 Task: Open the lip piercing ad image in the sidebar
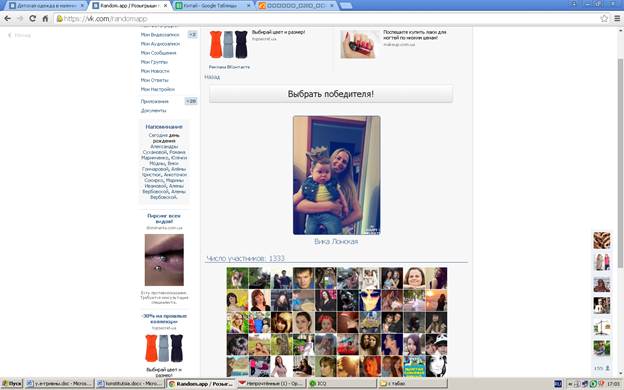tap(164, 260)
